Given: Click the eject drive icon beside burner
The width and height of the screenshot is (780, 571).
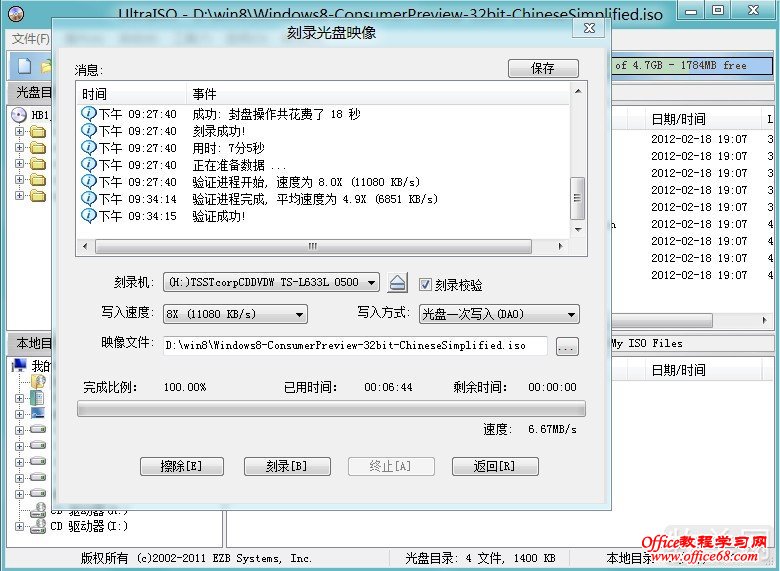Looking at the screenshot, I should pos(397,283).
